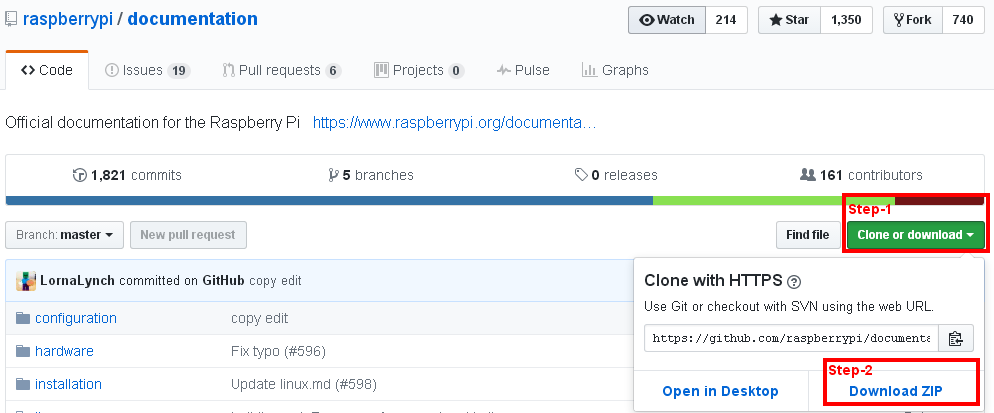Open the Pull requests tab

pyautogui.click(x=281, y=70)
